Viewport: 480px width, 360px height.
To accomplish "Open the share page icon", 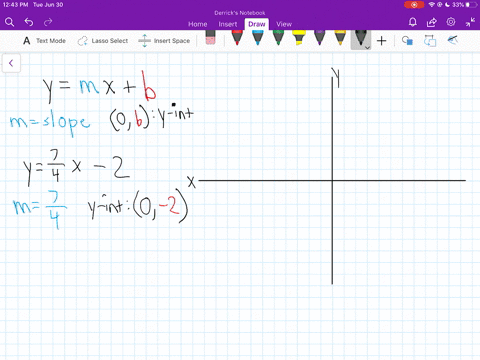I will [432, 22].
